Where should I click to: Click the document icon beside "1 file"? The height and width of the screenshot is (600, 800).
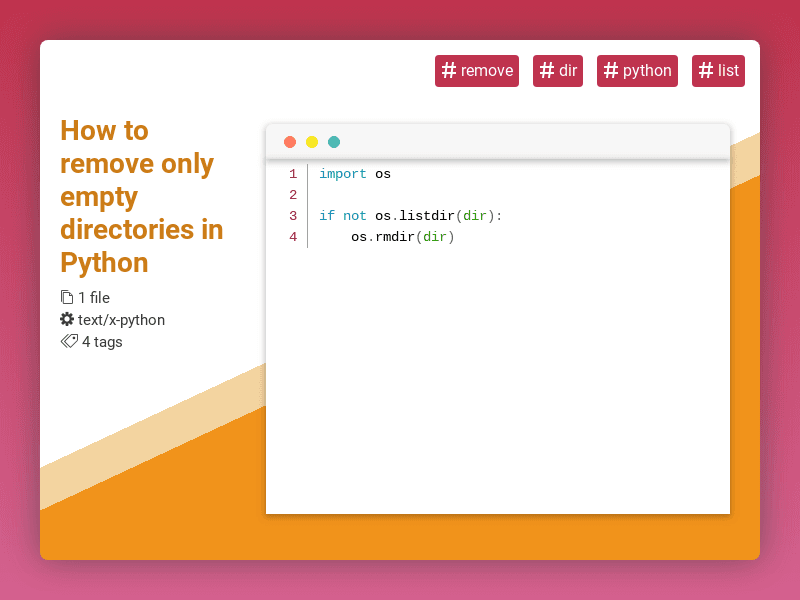[67, 298]
